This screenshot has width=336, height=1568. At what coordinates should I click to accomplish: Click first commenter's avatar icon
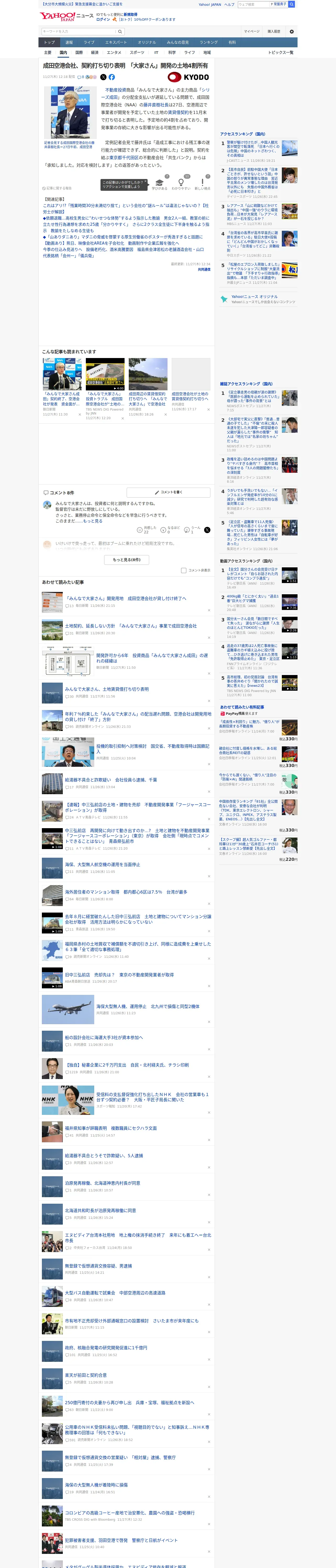coord(47,505)
